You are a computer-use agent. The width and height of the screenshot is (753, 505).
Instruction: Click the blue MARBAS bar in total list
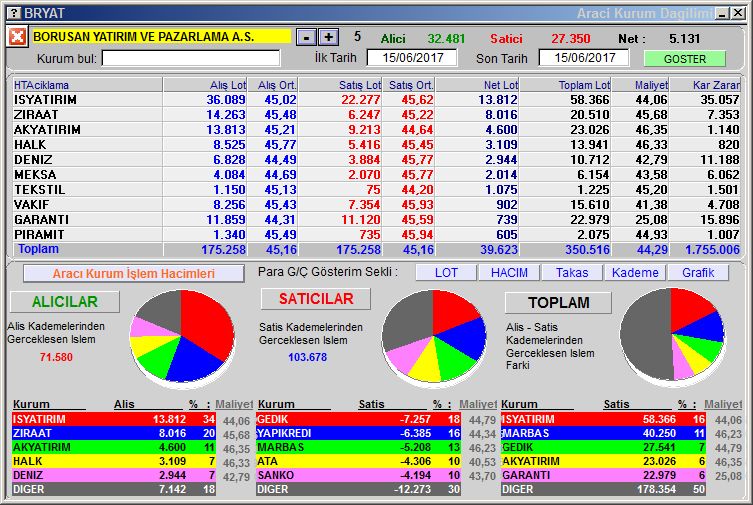pos(603,433)
